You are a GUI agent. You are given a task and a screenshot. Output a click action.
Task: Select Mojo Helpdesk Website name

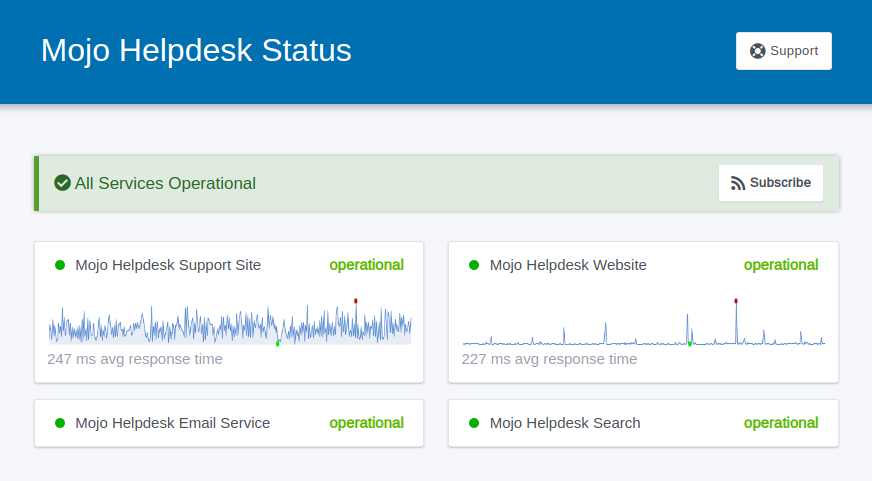click(x=568, y=265)
